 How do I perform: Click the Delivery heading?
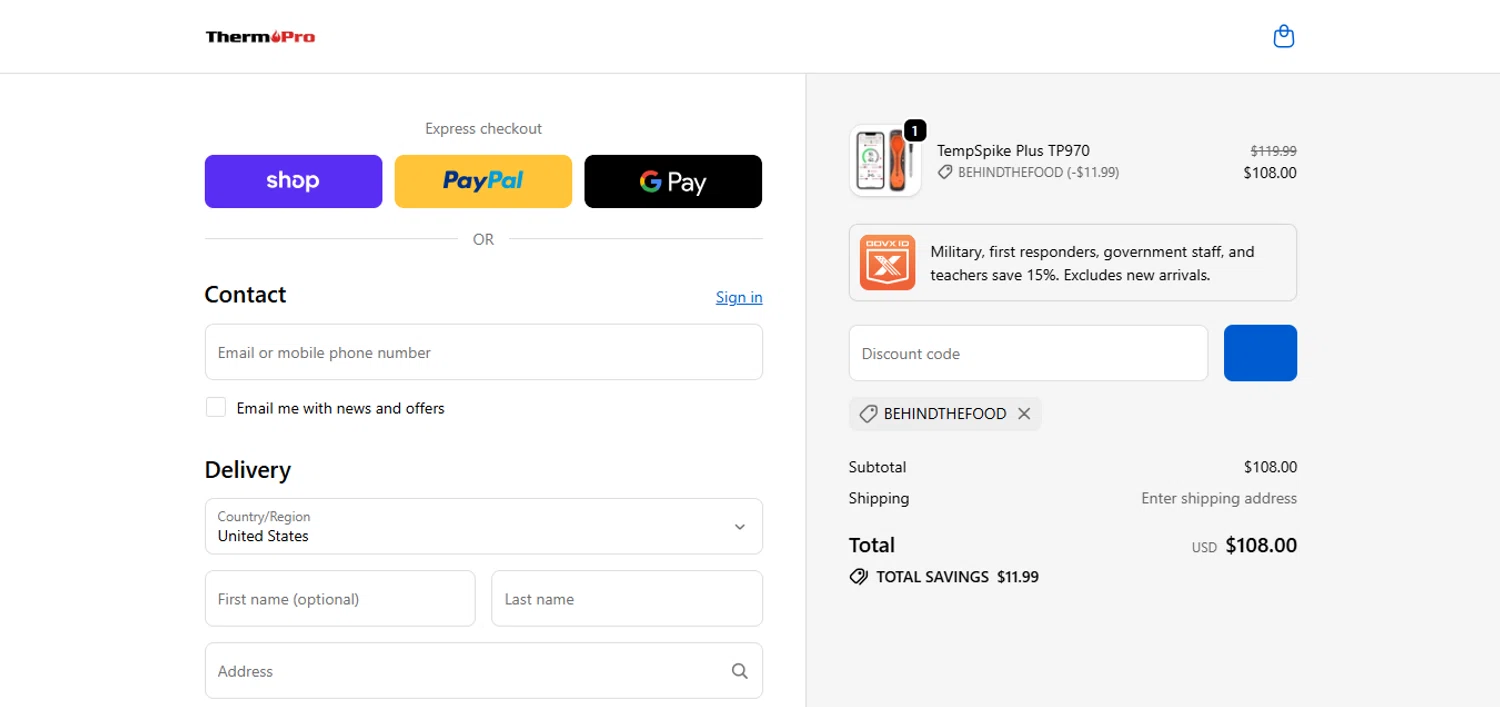(248, 470)
